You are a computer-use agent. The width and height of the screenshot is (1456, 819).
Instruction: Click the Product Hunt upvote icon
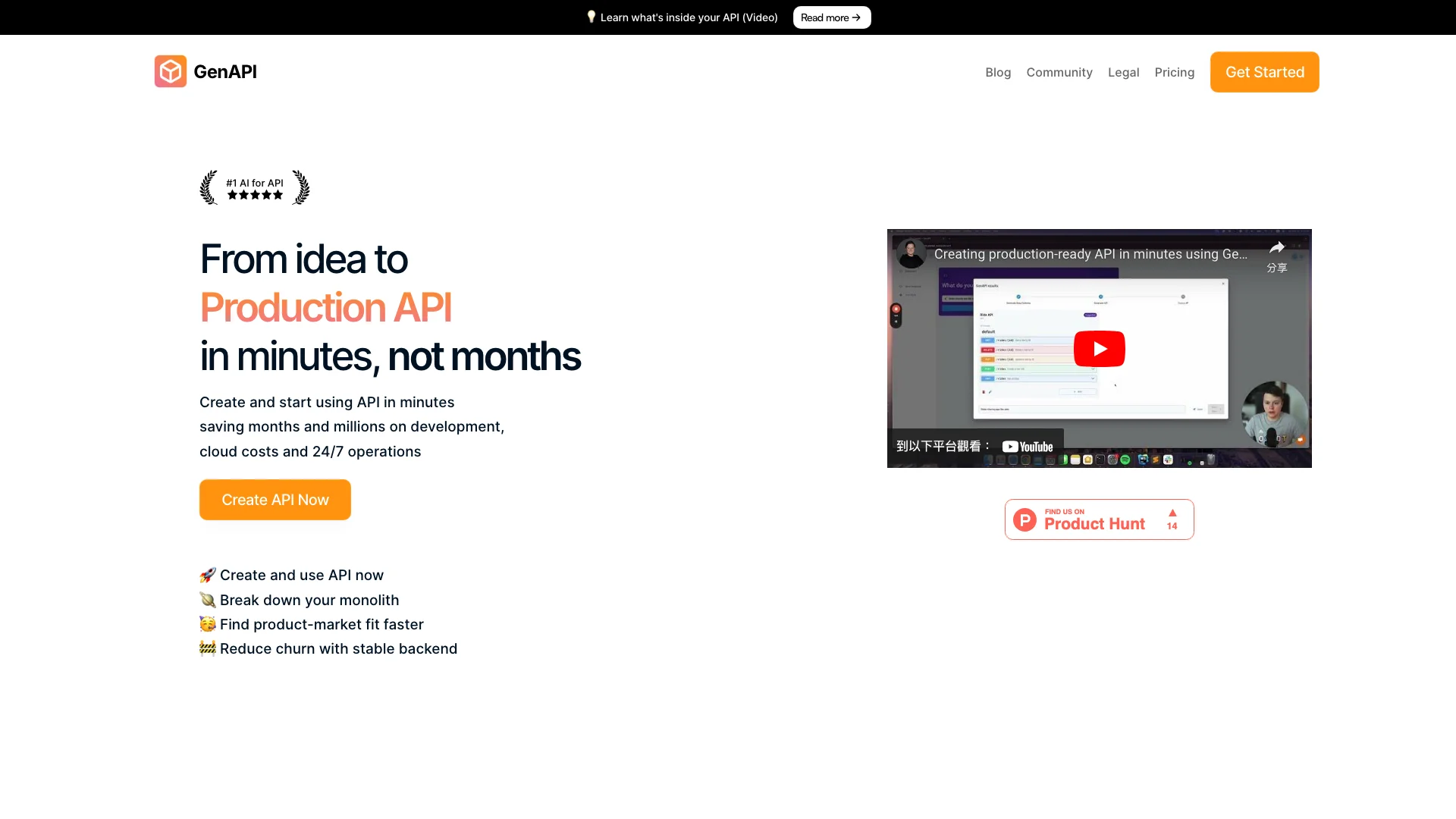tap(1171, 512)
